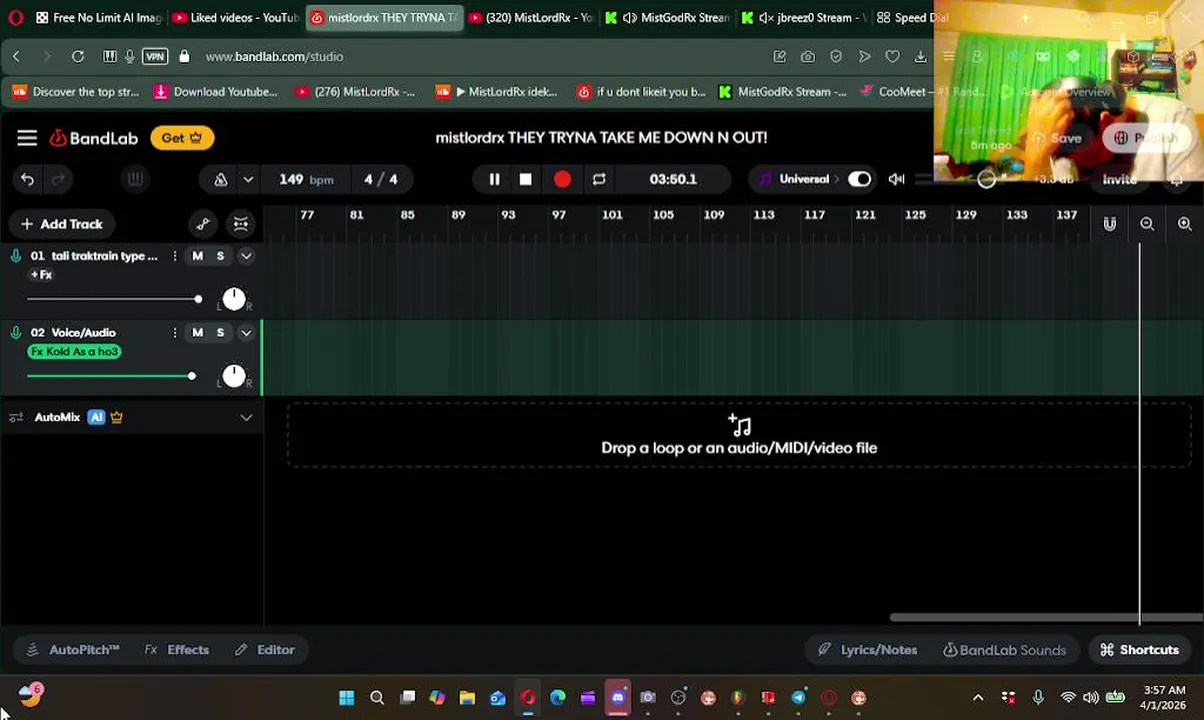1204x720 pixels.
Task: Show hidden system tray icons
Action: click(x=978, y=698)
